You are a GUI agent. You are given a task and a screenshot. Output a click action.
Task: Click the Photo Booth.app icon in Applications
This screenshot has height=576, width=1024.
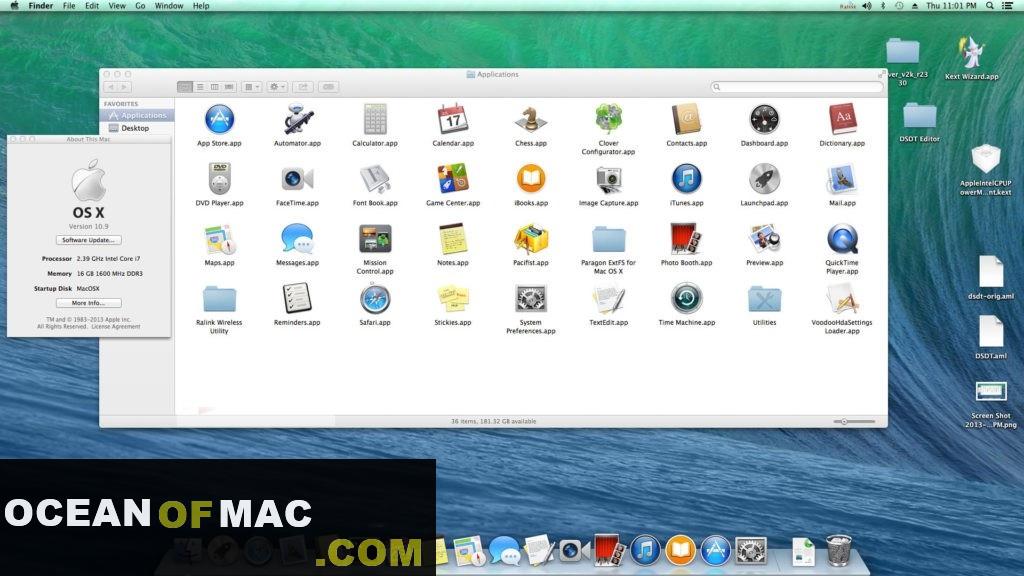(x=686, y=239)
